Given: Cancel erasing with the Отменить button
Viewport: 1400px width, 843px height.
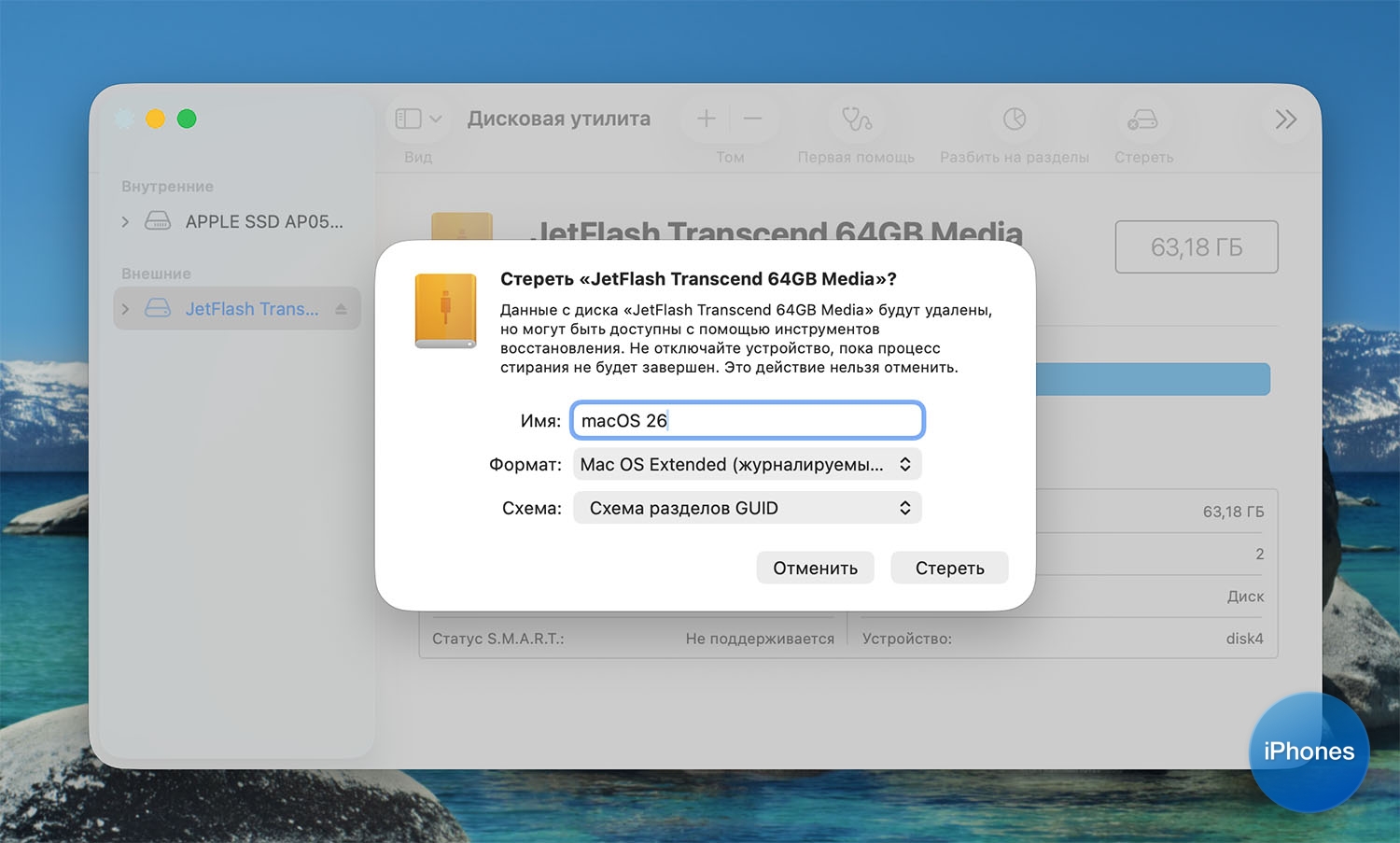Looking at the screenshot, I should coord(815,568).
